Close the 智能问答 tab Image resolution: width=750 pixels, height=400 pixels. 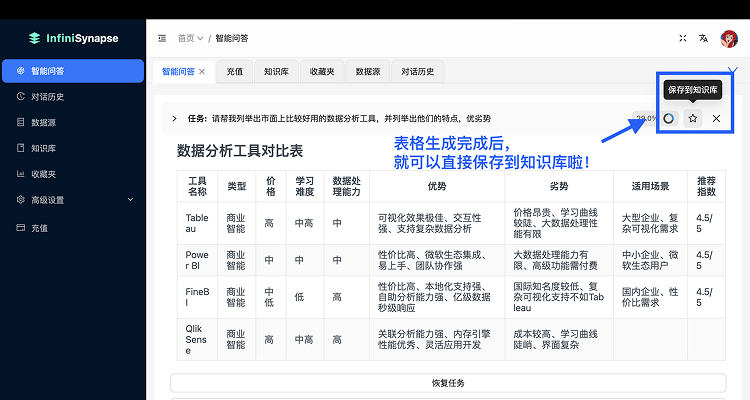point(202,72)
